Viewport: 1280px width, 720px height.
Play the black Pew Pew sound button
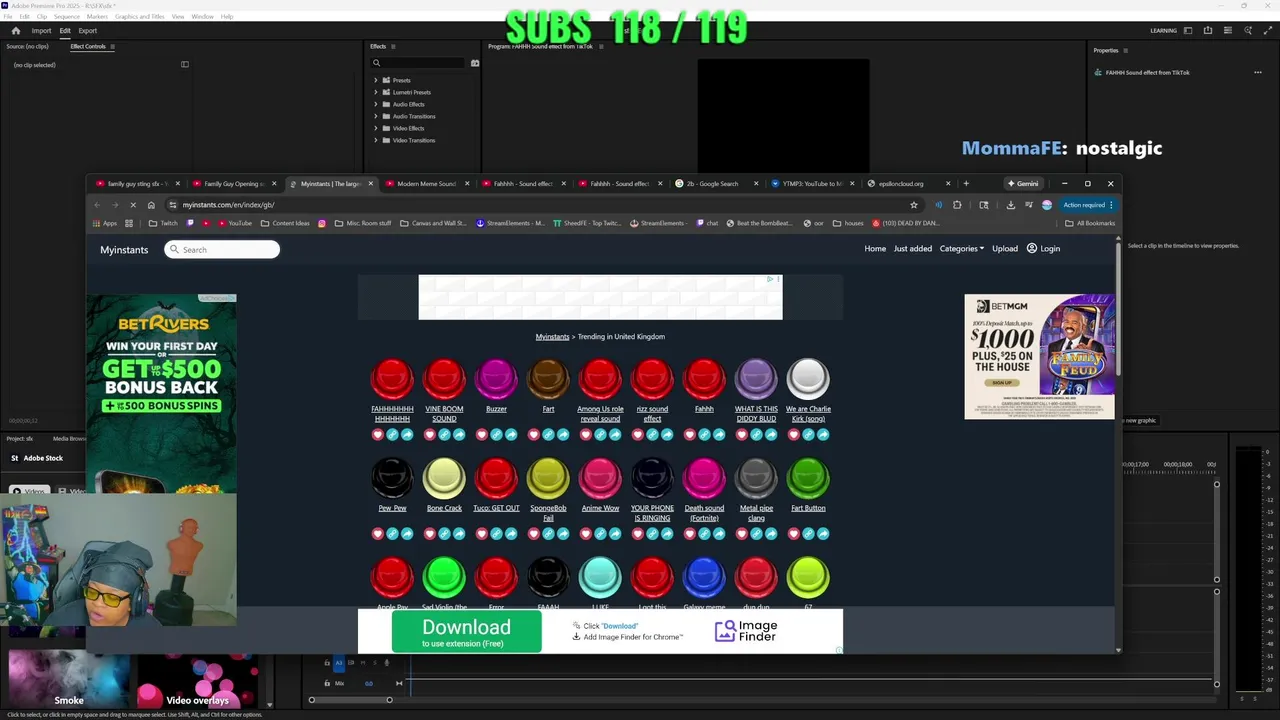(392, 478)
